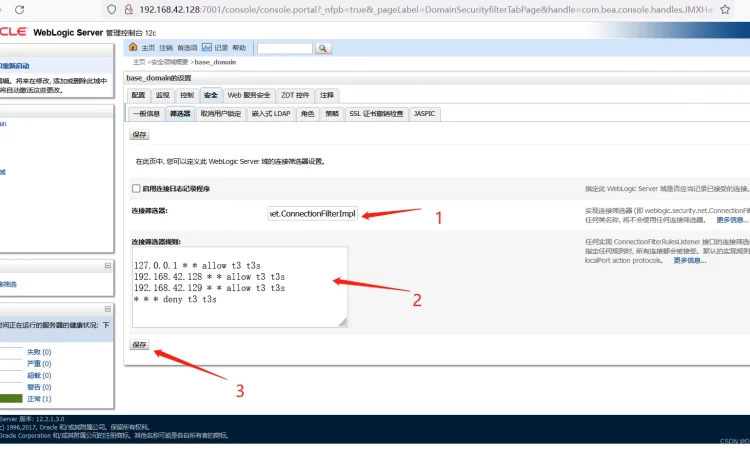Reload the page with the browser refresh icon
Screen dimensions: 750x450
[x=19, y=10]
